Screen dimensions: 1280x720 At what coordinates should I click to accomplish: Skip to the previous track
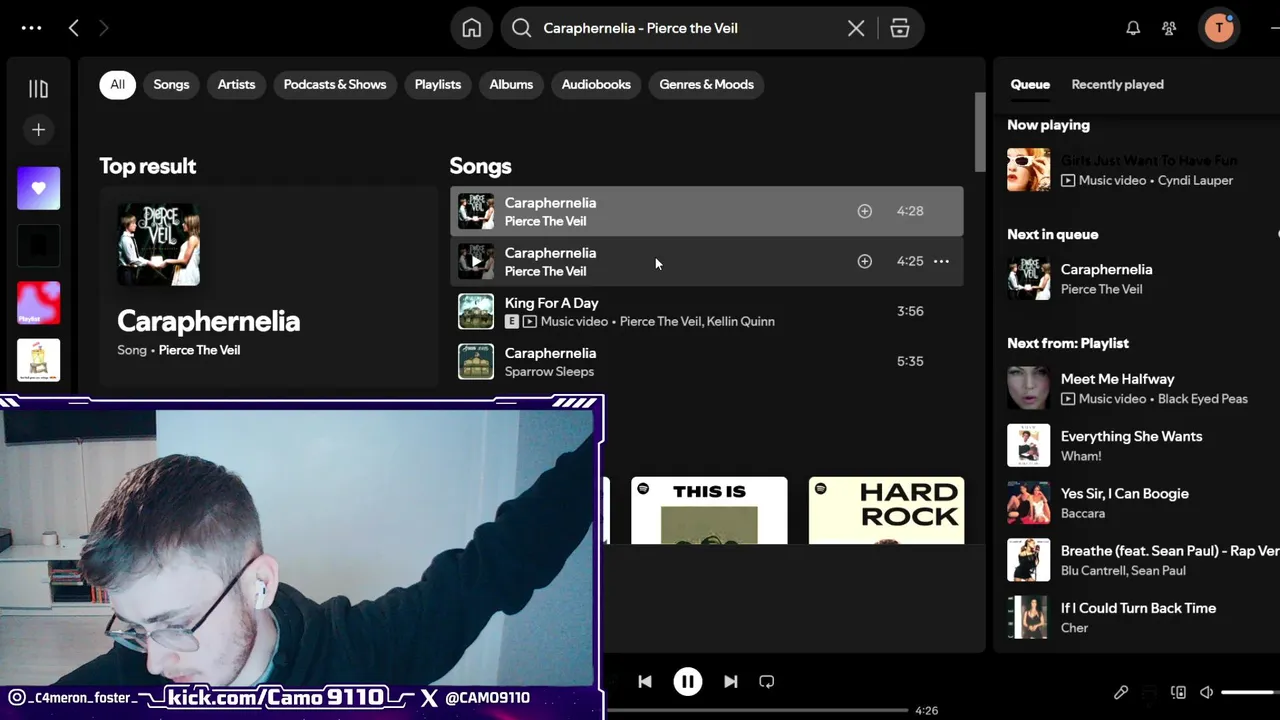(x=645, y=681)
